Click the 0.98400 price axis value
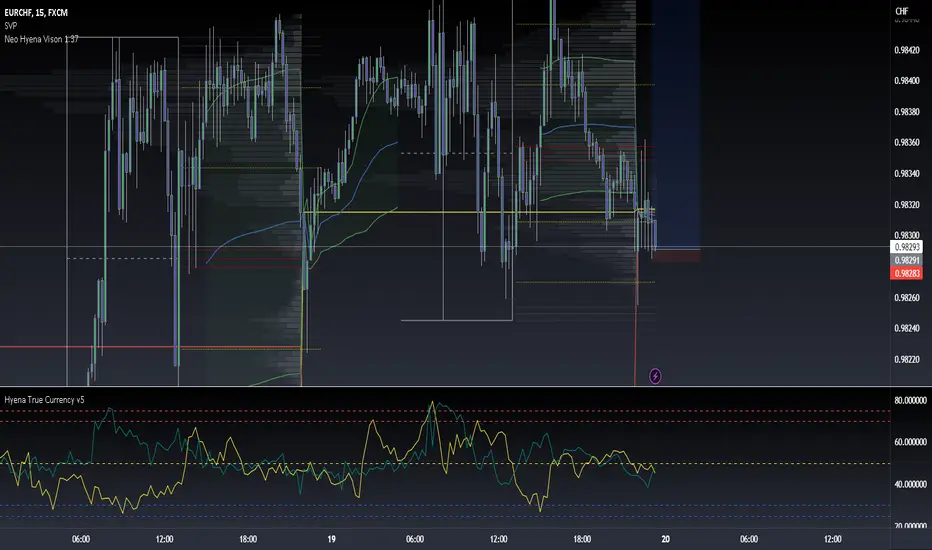This screenshot has height=550, width=932. point(906,81)
